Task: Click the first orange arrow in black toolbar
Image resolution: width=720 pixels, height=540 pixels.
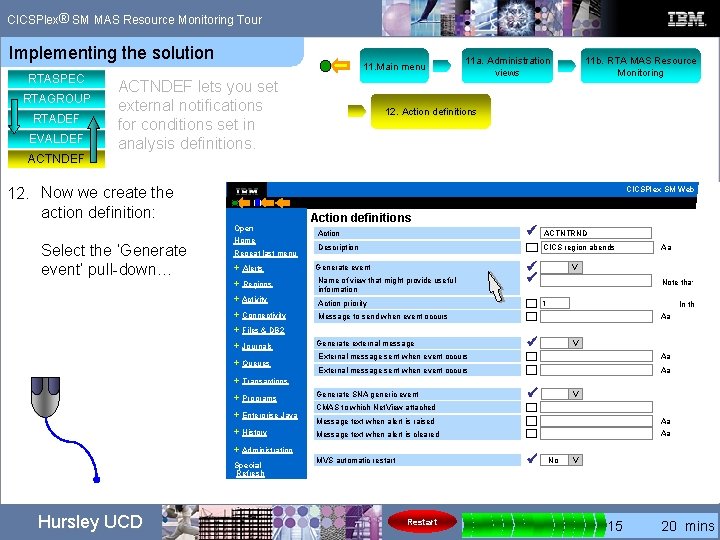Action: (242, 202)
